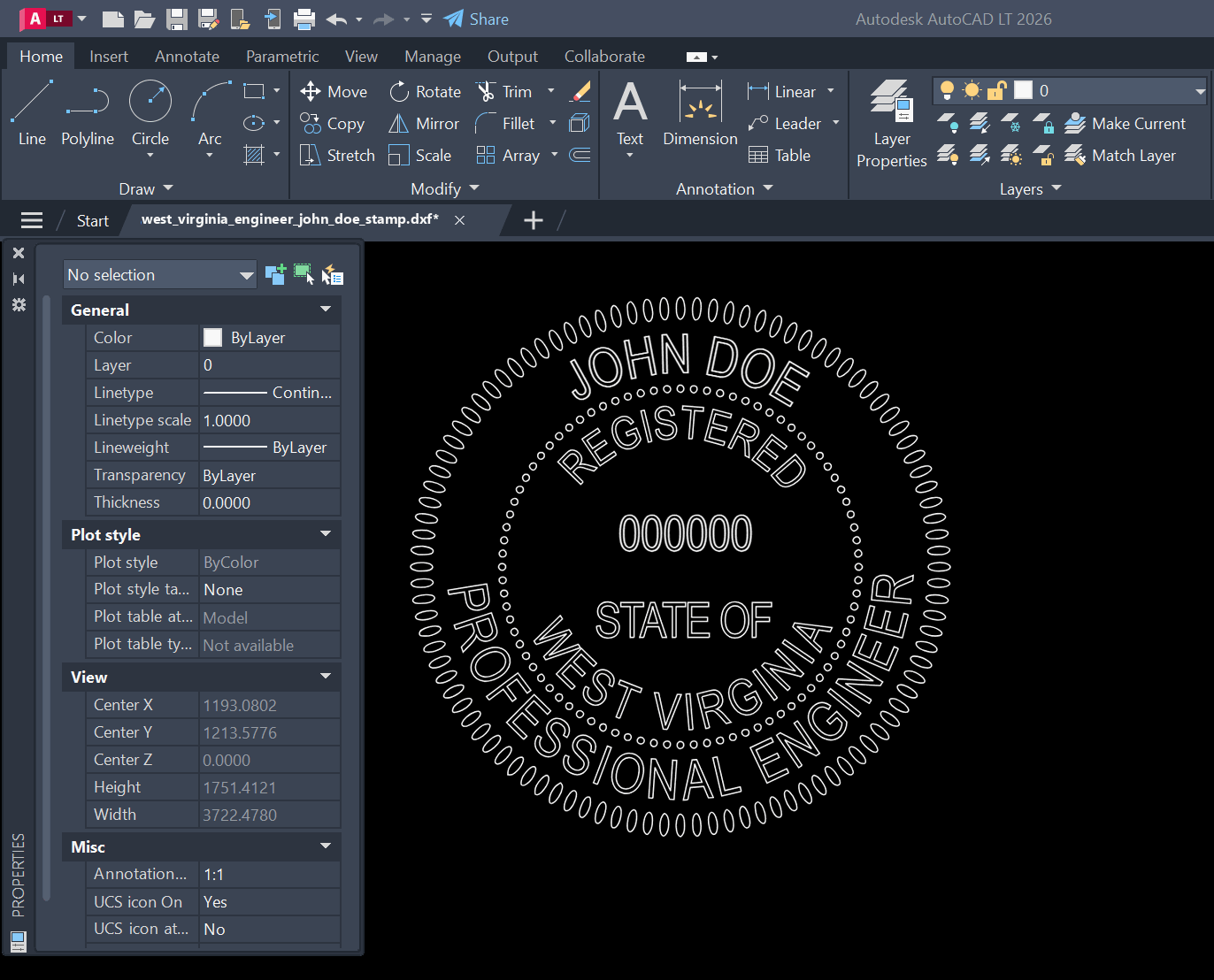Open the Parametric ribbon tab
The image size is (1214, 980).
tap(282, 57)
